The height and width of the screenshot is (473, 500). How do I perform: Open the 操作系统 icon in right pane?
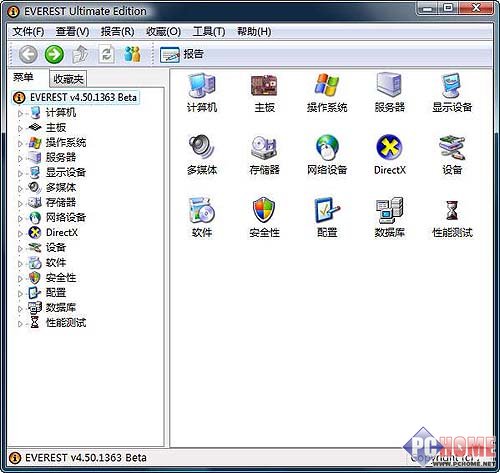pyautogui.click(x=327, y=92)
